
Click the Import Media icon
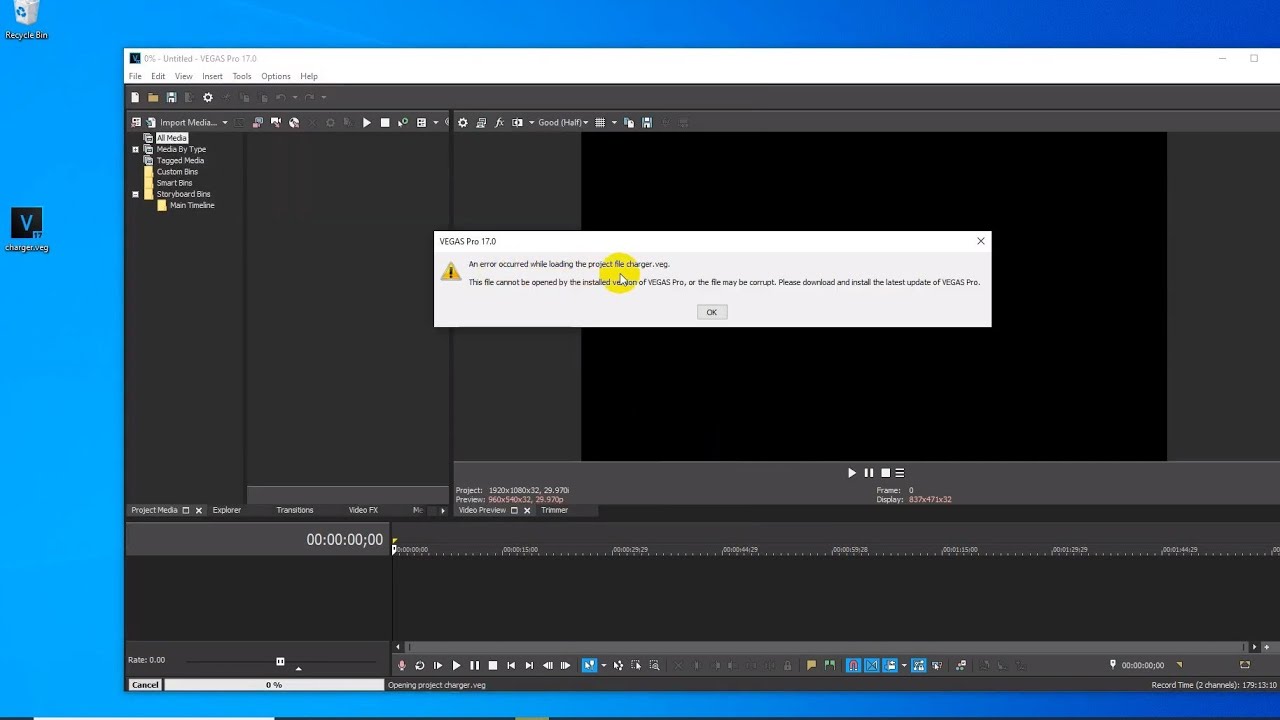coord(151,122)
